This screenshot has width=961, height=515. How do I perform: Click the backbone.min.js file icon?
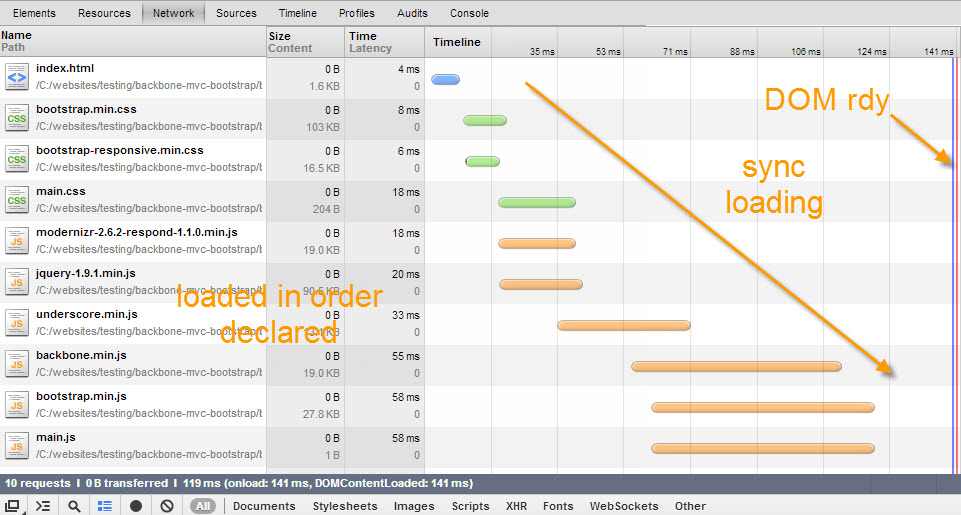pos(17,364)
